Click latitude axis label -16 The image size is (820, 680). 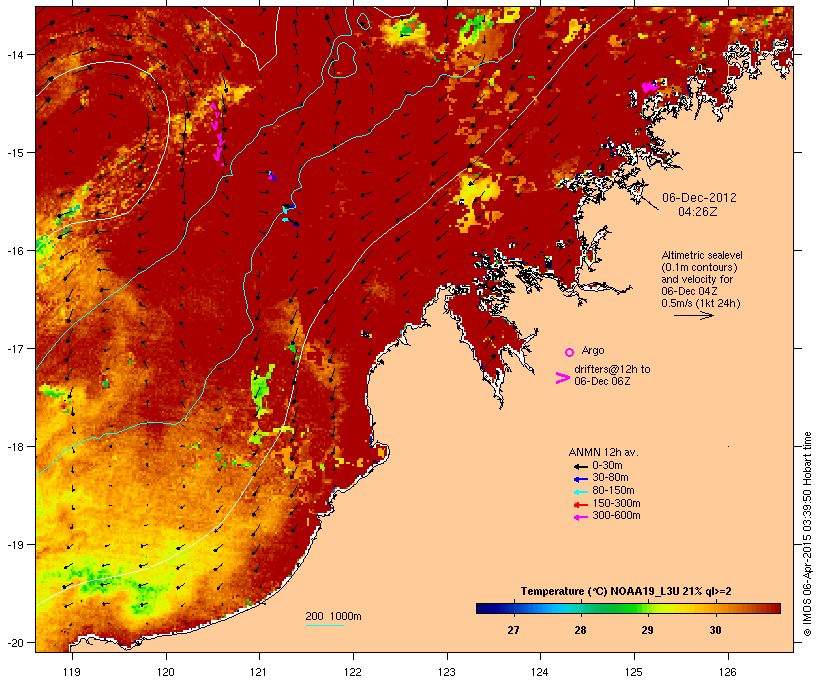point(14,251)
